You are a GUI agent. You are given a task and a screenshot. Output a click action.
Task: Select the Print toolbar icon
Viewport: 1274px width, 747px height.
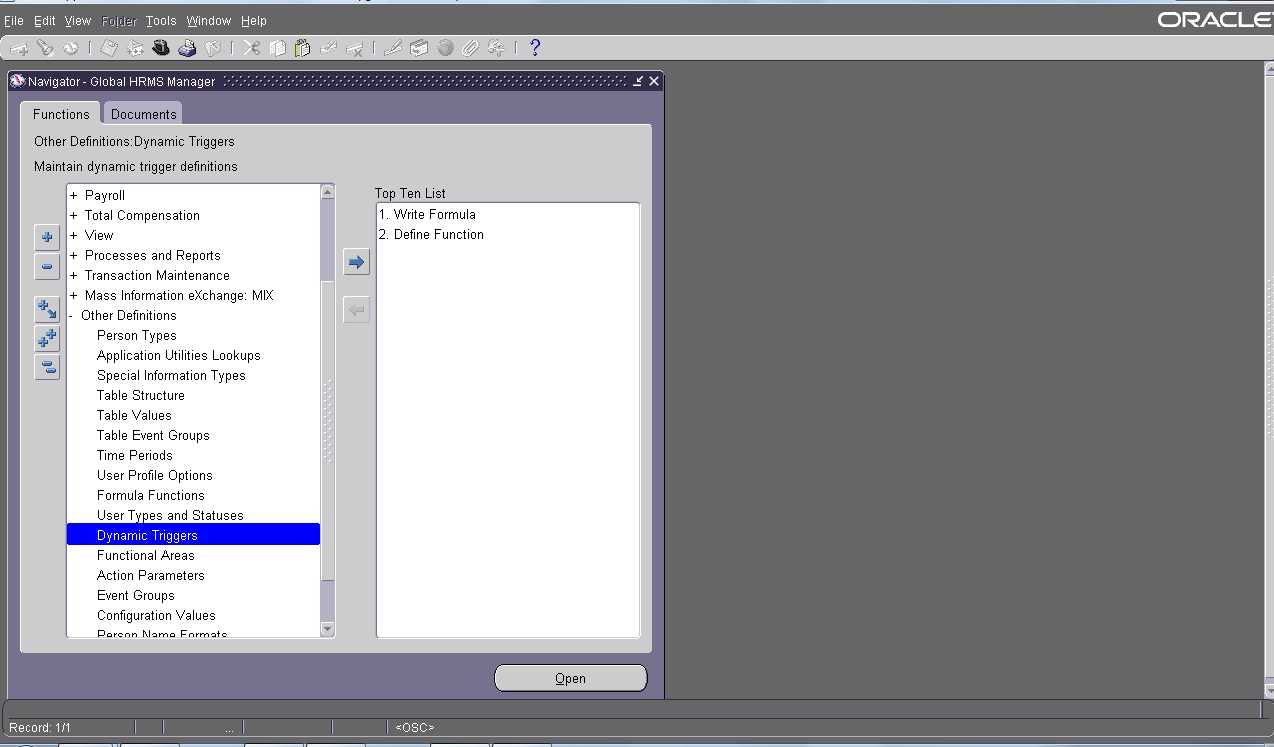click(187, 47)
